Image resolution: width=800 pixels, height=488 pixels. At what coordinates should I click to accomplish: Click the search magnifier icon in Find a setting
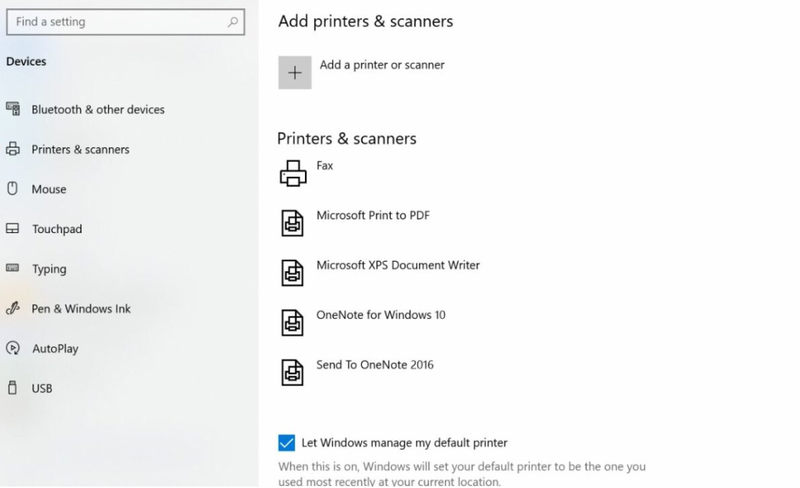pyautogui.click(x=233, y=22)
